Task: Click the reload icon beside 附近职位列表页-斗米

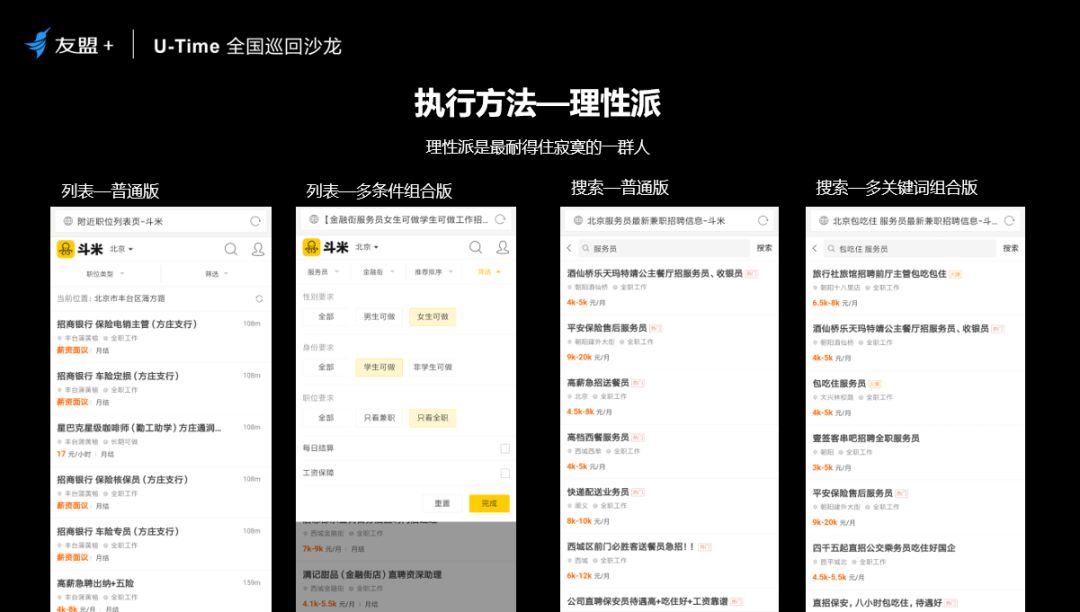Action: pyautogui.click(x=256, y=221)
